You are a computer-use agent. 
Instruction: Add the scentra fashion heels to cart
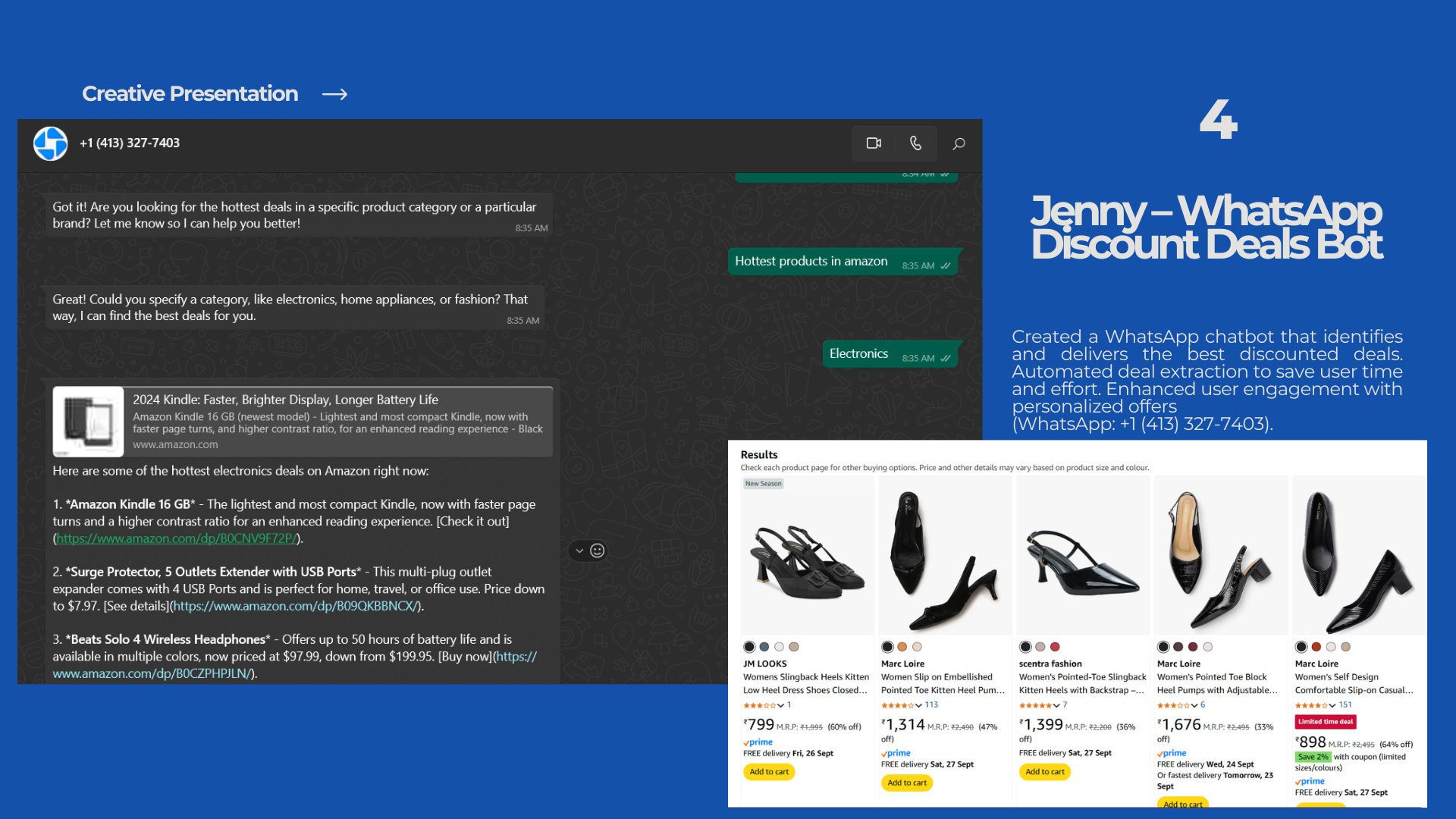[x=1044, y=772]
